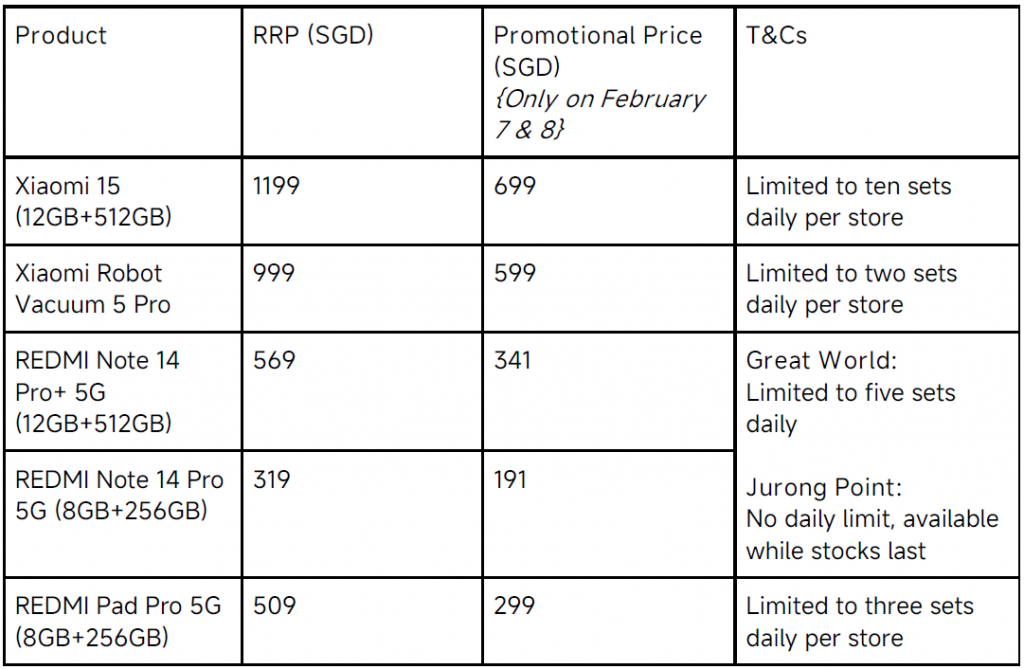Select Limited to two sets daily text
The height and width of the screenshot is (669, 1024).
[x=852, y=289]
